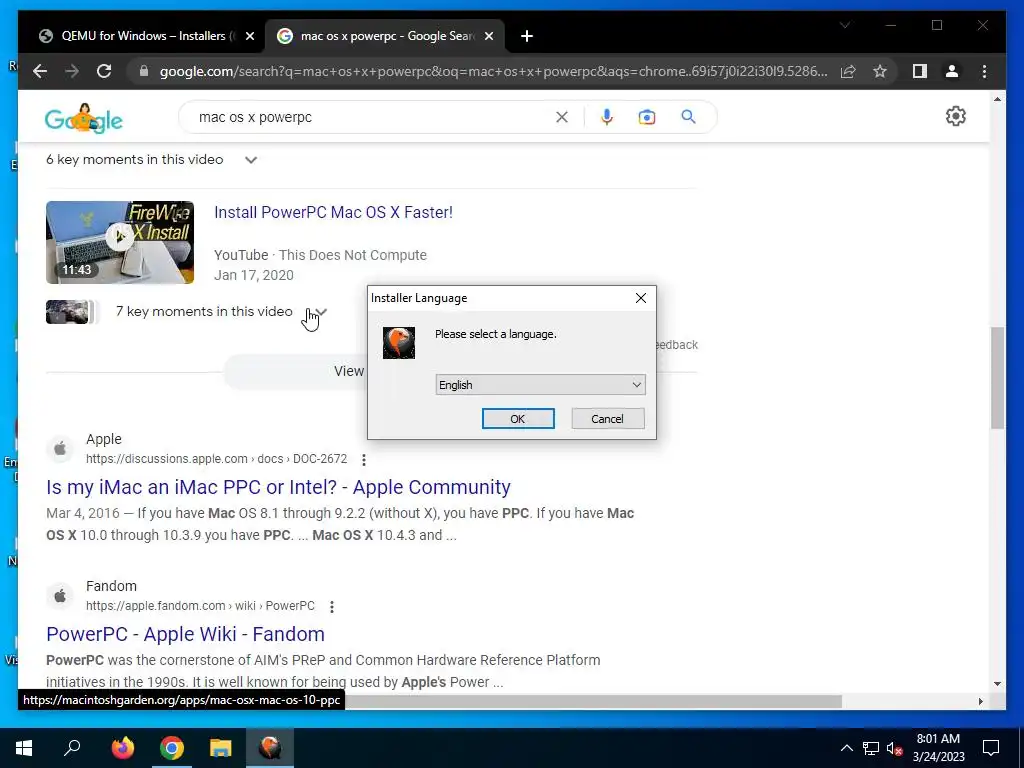Click the Google logo

pos(84,118)
